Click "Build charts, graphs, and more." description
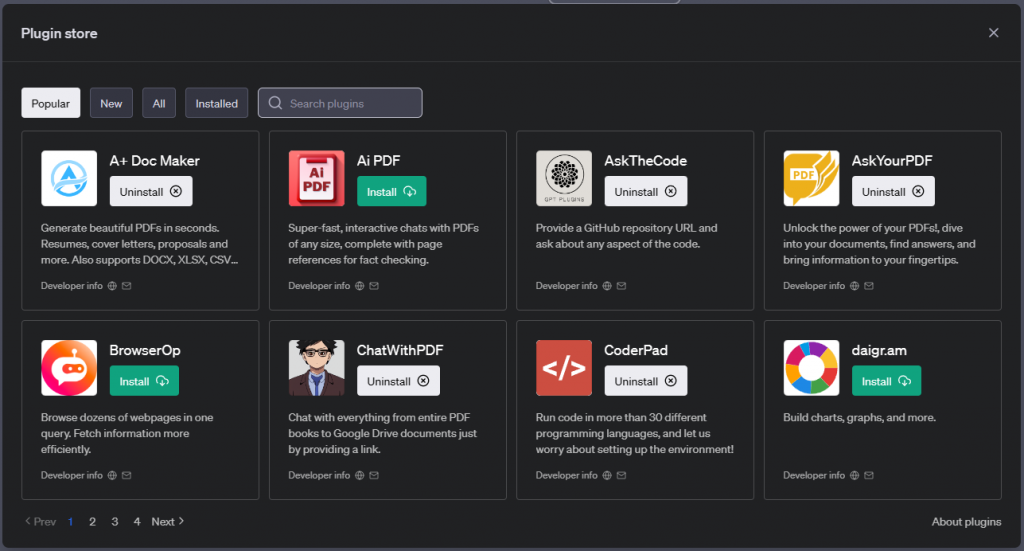The width and height of the screenshot is (1024, 551). [859, 417]
